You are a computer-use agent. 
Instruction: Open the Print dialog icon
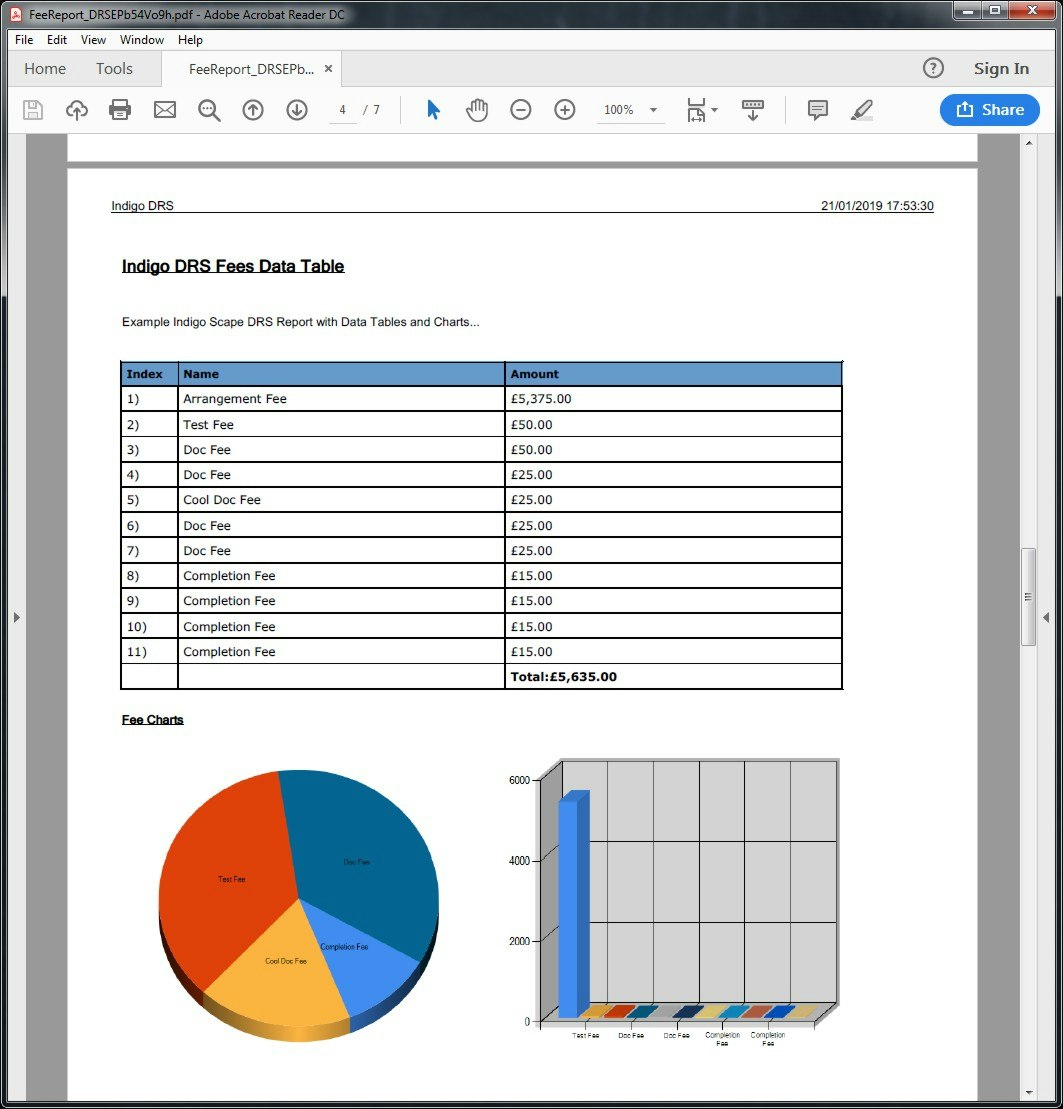120,110
